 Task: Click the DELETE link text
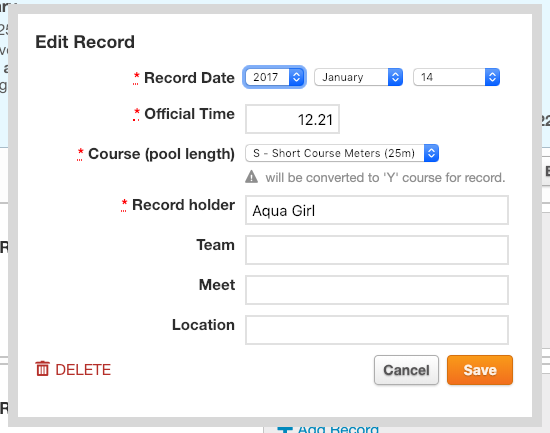pyautogui.click(x=83, y=370)
